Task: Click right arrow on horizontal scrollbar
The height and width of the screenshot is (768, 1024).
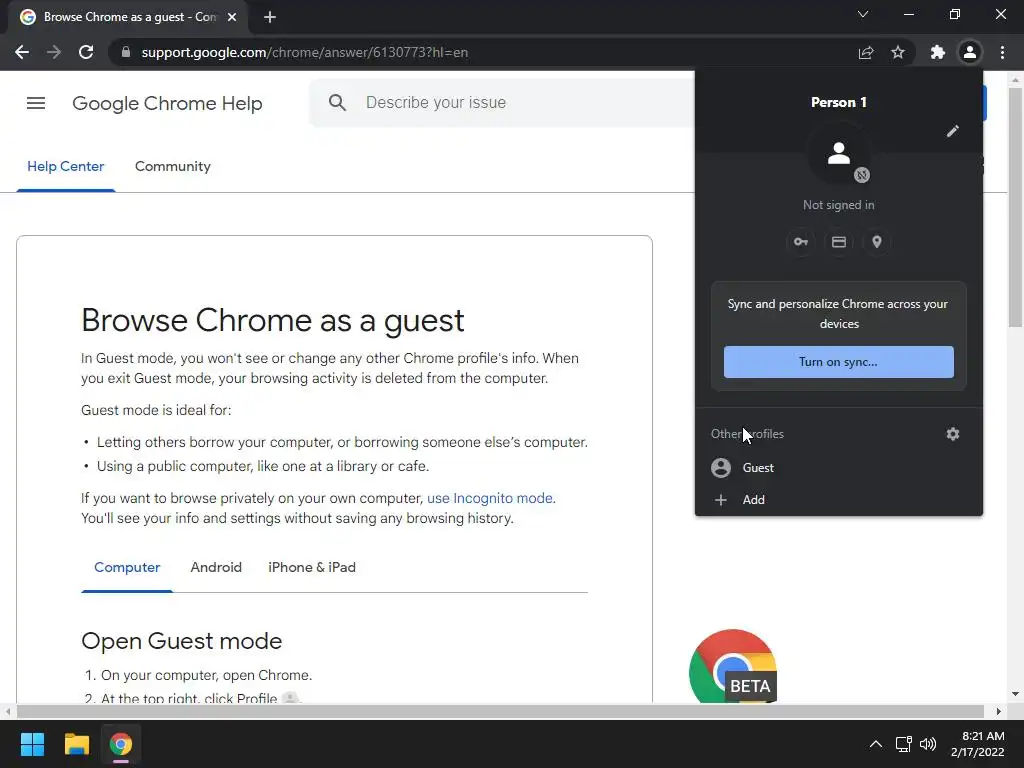Action: click(x=999, y=711)
